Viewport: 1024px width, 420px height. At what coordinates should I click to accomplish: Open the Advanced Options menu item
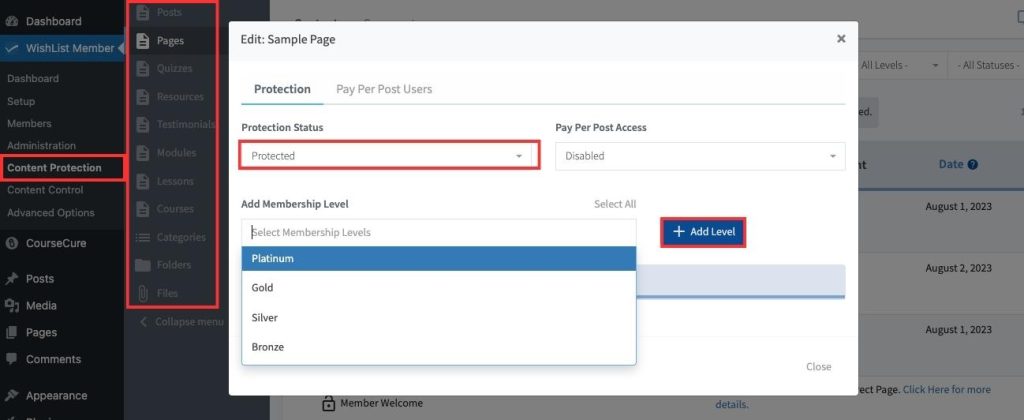coord(50,212)
